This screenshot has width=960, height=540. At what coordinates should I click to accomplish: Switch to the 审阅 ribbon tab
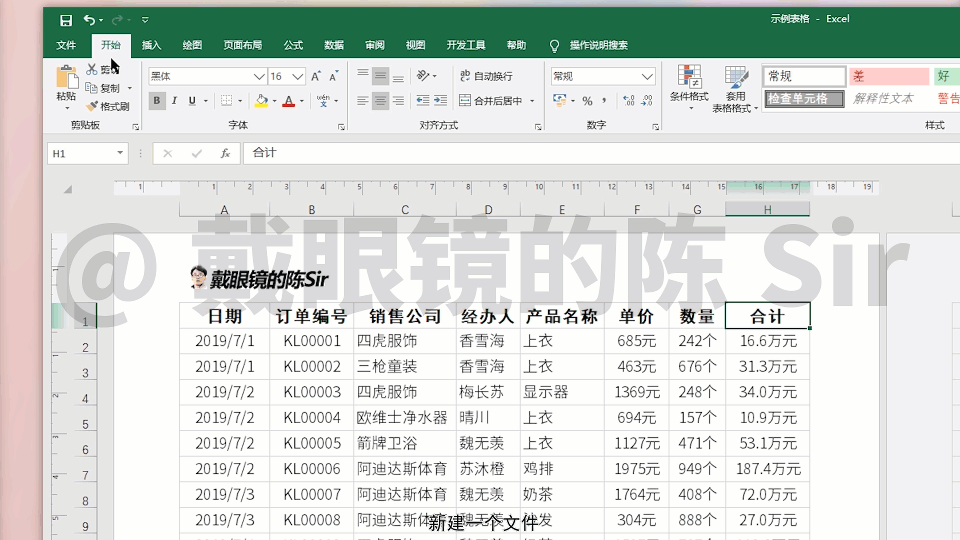coord(375,45)
